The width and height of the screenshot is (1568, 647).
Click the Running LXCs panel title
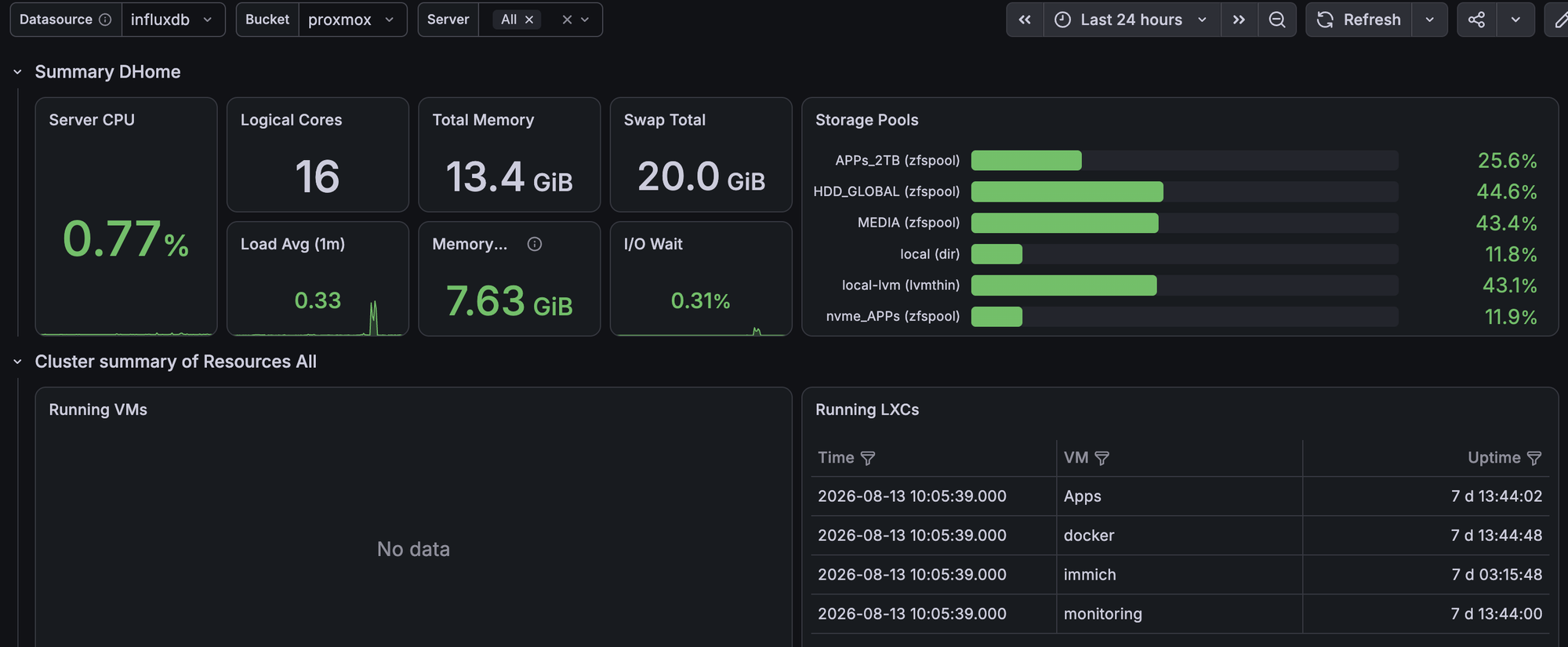pos(867,409)
